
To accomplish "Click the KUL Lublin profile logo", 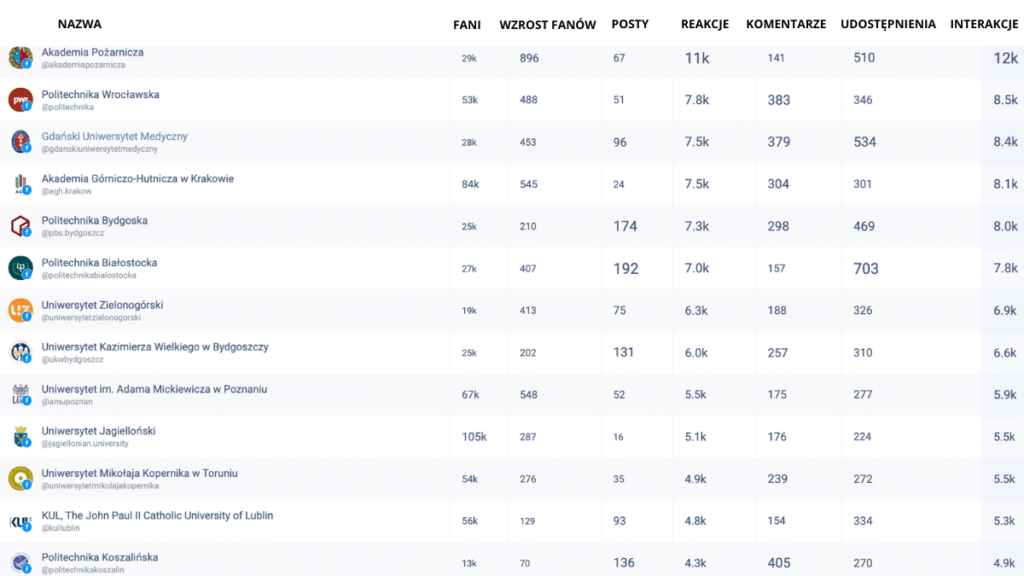I will (x=20, y=521).
